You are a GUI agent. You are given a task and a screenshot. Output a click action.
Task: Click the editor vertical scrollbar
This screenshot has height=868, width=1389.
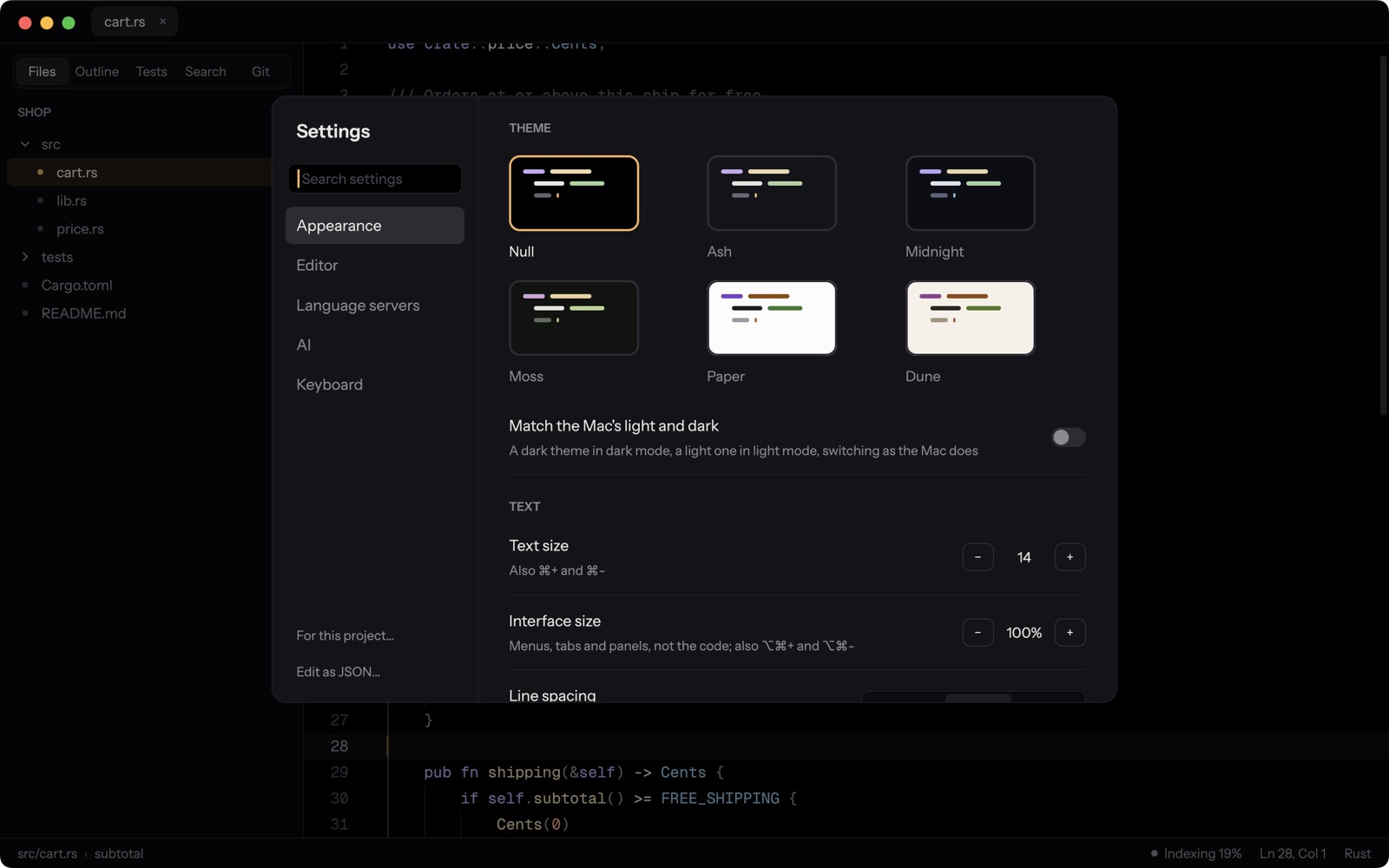(x=1383, y=236)
